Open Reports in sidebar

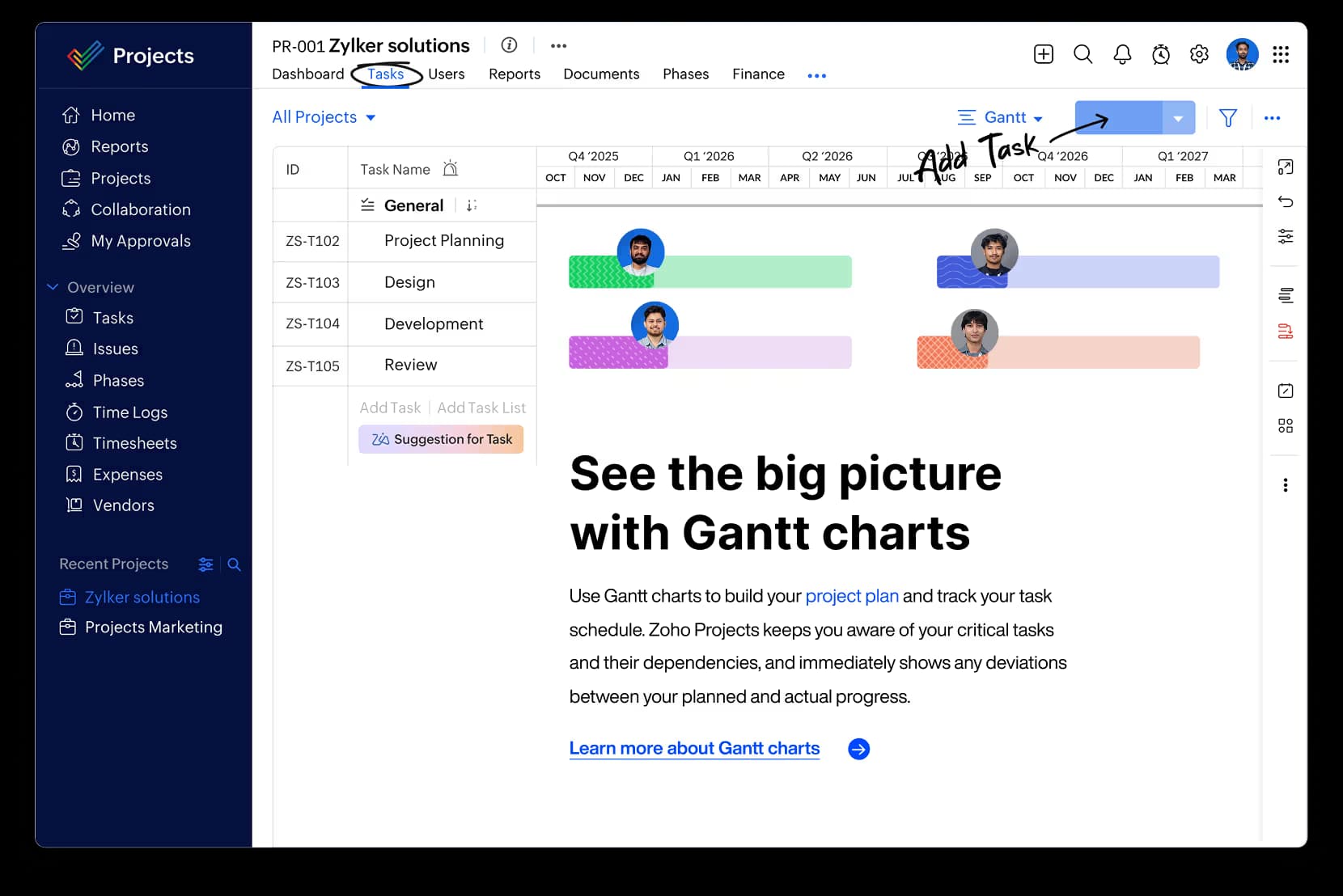tap(105, 146)
